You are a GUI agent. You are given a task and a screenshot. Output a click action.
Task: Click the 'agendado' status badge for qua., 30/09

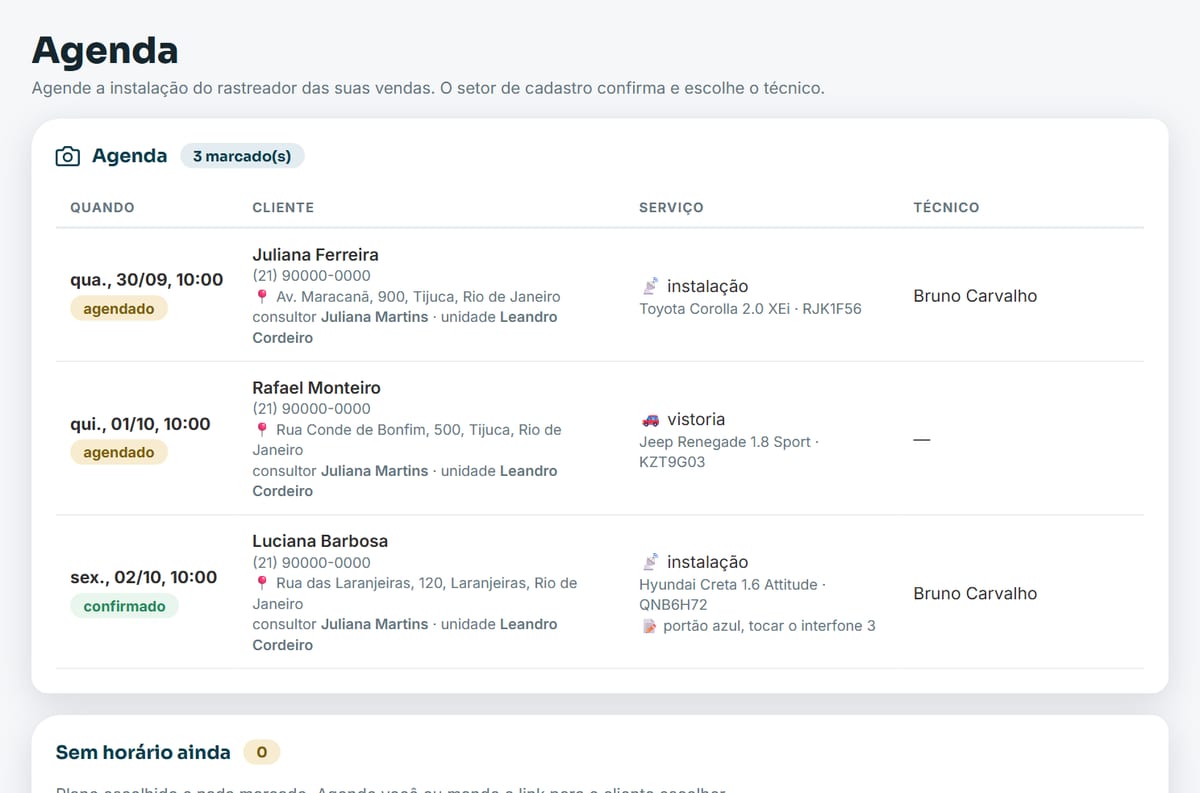(x=119, y=309)
